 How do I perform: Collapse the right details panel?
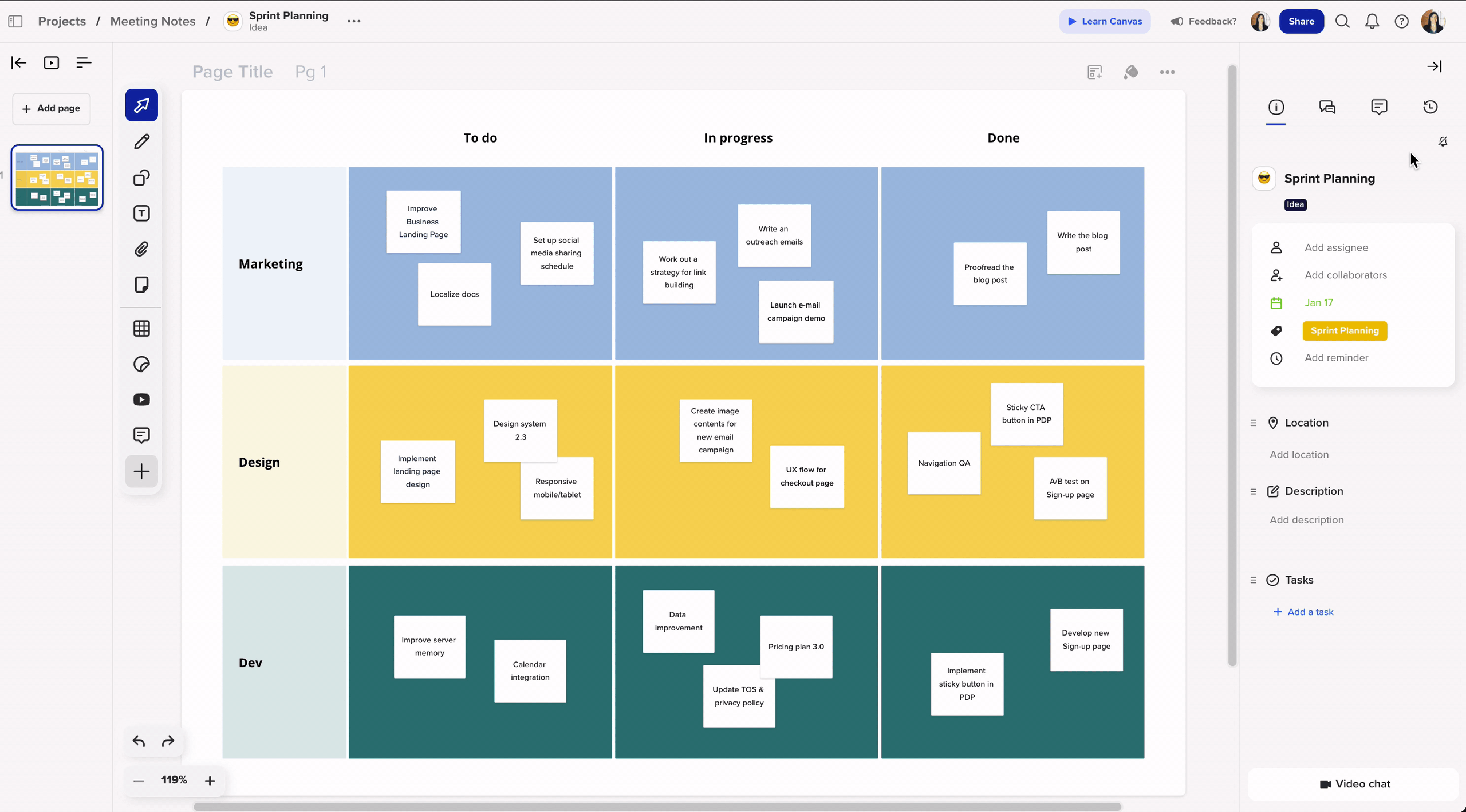pyautogui.click(x=1434, y=66)
